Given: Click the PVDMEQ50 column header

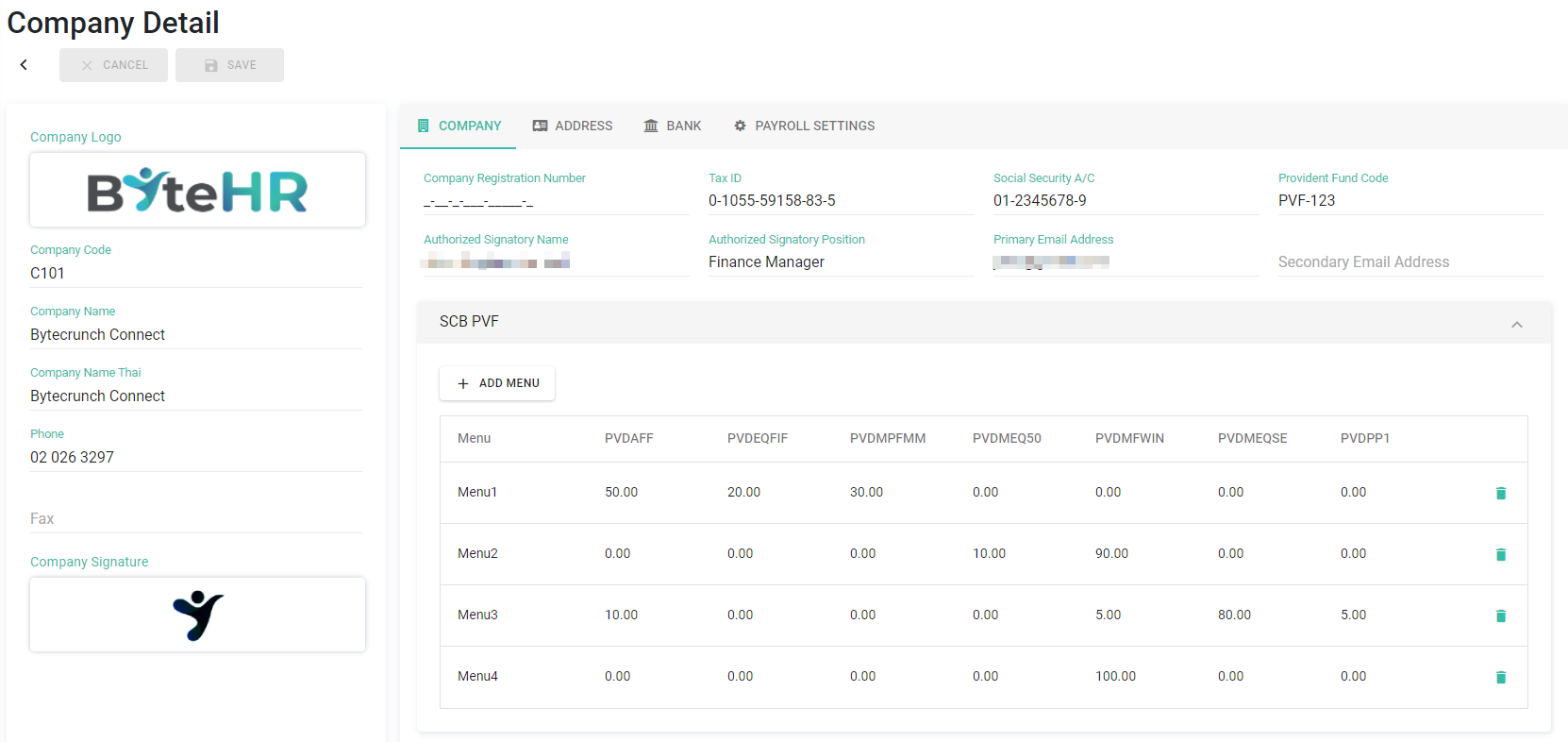Looking at the screenshot, I should tap(1007, 439).
